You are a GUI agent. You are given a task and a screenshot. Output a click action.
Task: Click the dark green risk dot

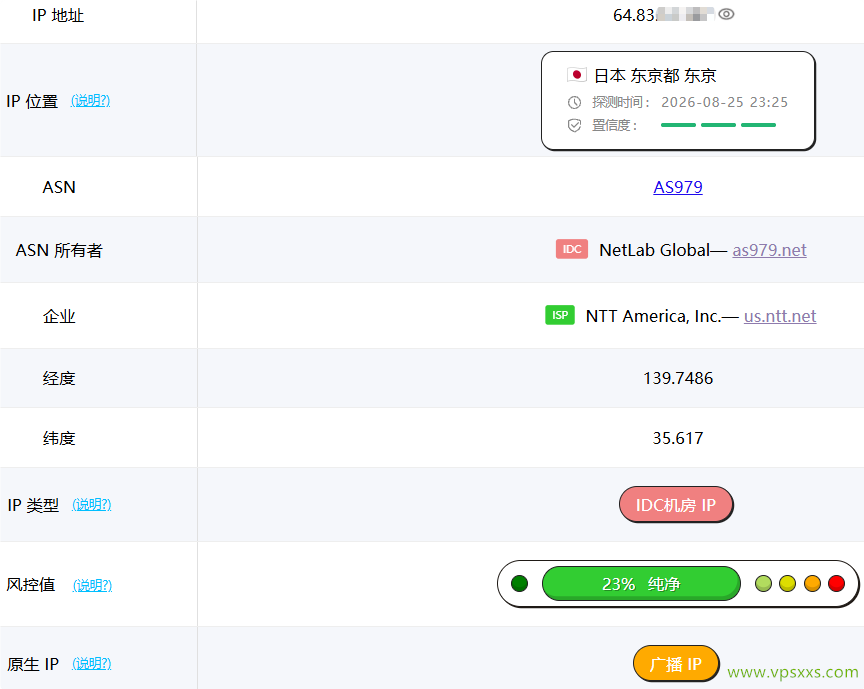[x=519, y=583]
